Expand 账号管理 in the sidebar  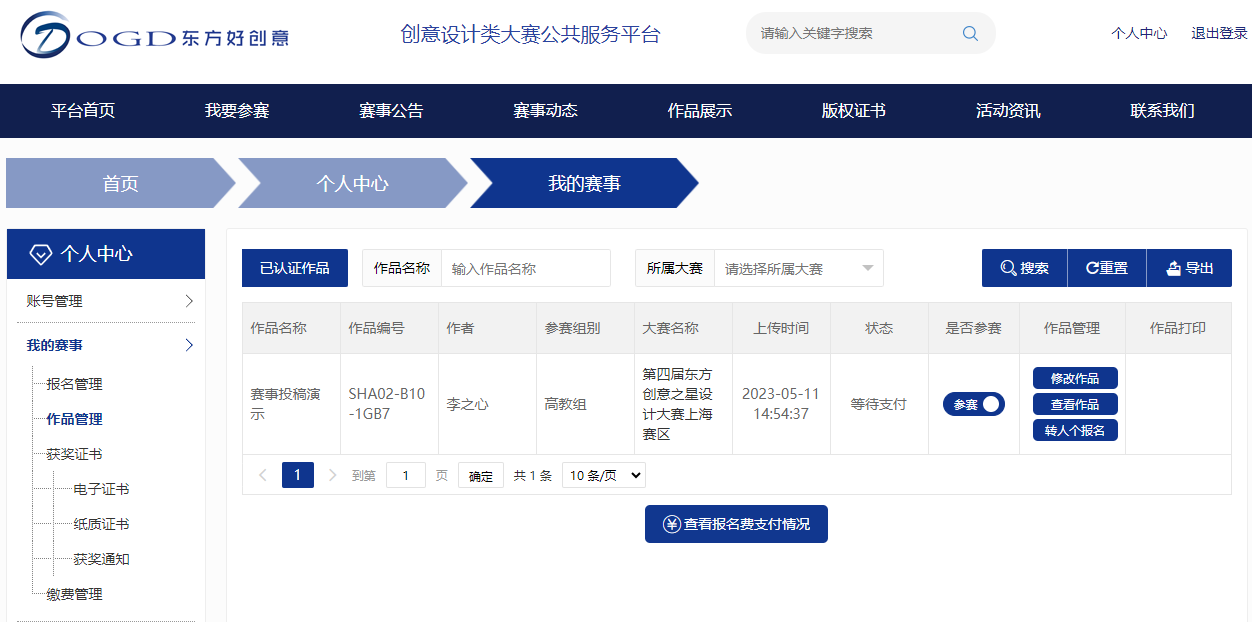(x=106, y=301)
